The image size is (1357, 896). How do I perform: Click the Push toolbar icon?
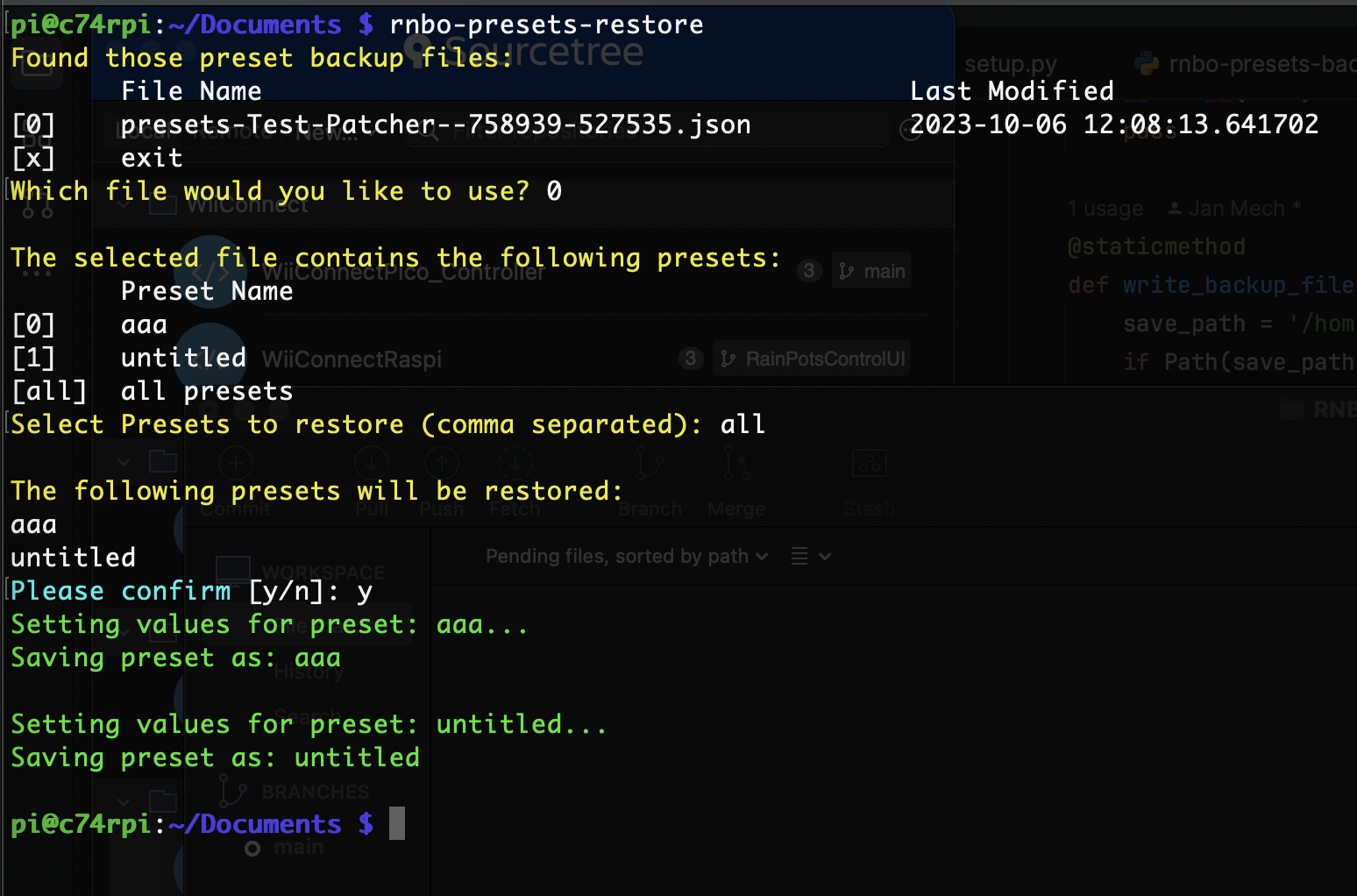pyautogui.click(x=441, y=463)
